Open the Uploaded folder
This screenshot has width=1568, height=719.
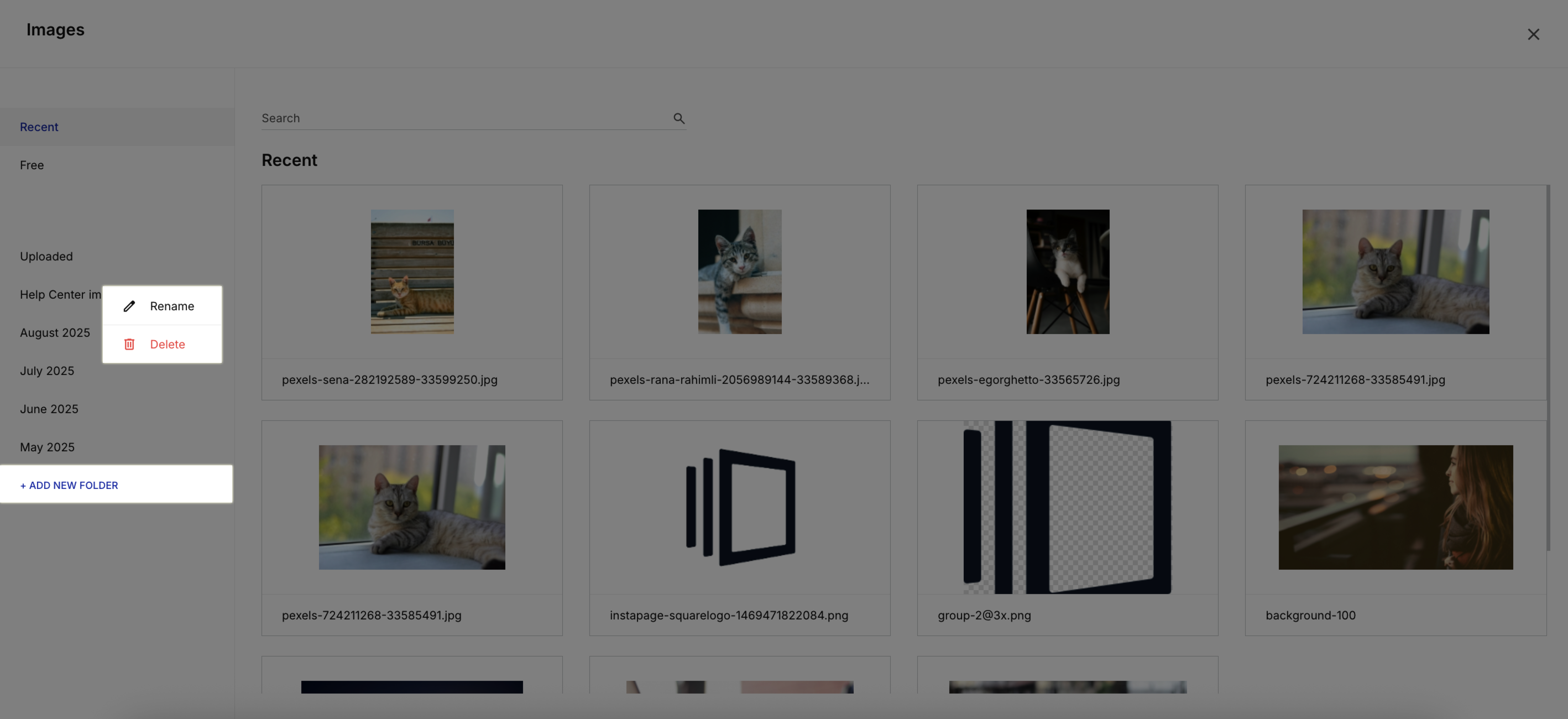46,256
